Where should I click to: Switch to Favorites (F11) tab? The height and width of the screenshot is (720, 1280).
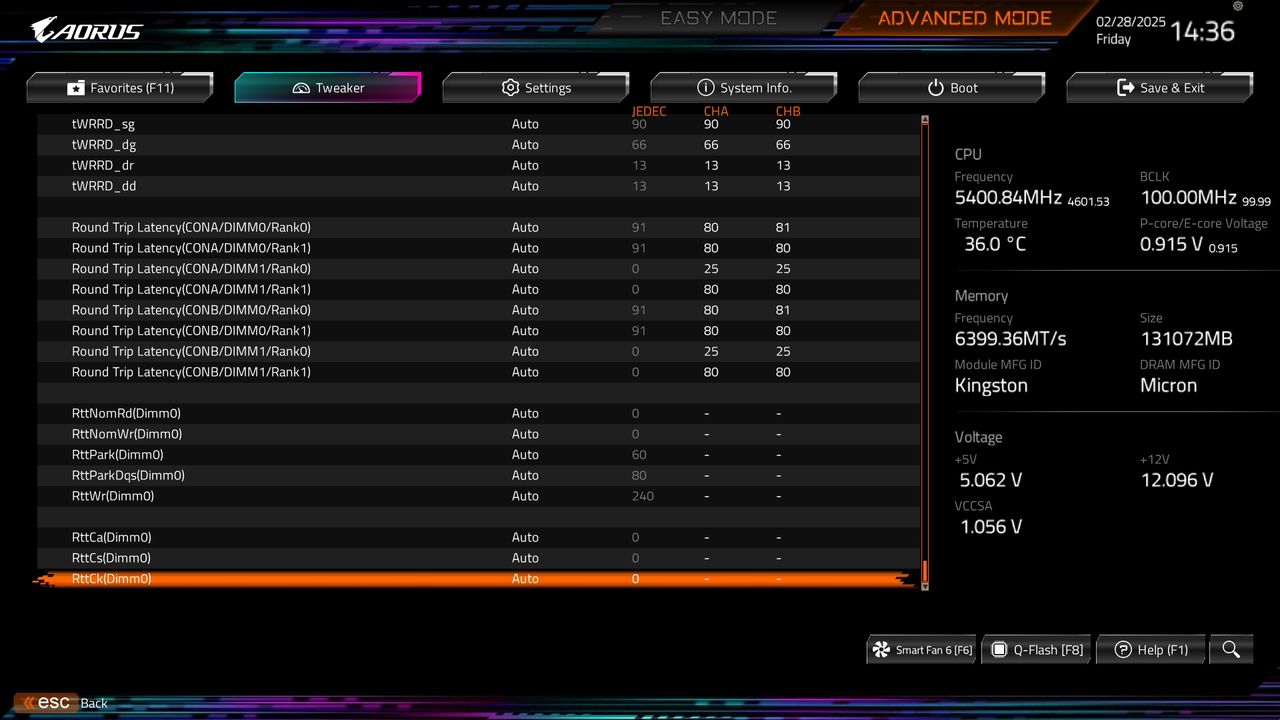(x=120, y=88)
